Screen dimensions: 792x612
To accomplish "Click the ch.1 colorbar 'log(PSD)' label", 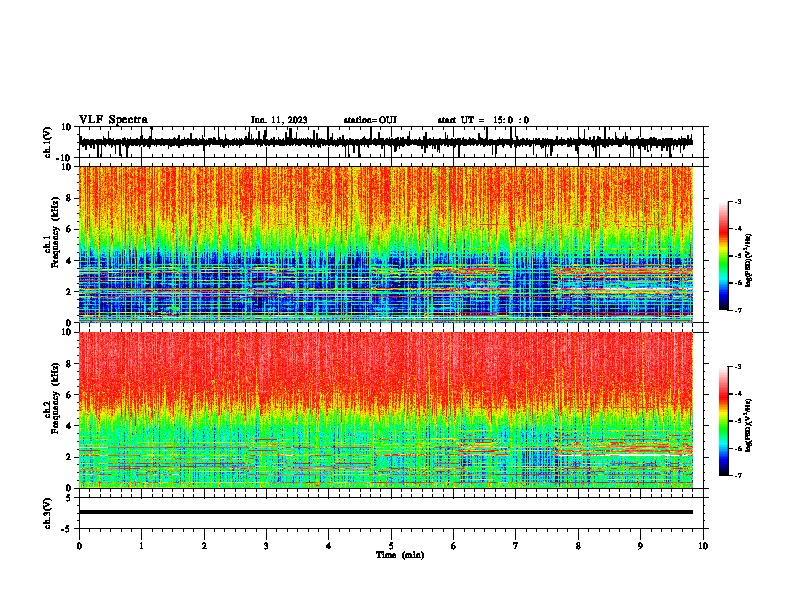I will coord(749,261).
